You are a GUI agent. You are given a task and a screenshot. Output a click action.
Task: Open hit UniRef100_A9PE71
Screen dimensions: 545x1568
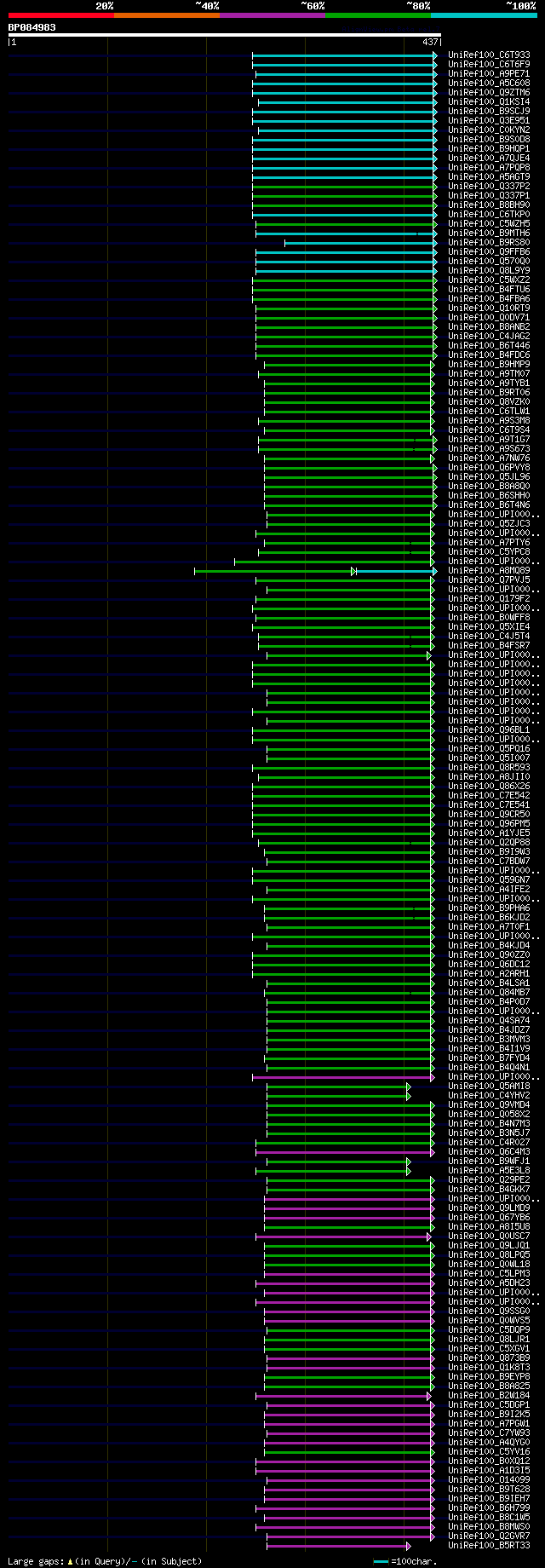click(489, 74)
